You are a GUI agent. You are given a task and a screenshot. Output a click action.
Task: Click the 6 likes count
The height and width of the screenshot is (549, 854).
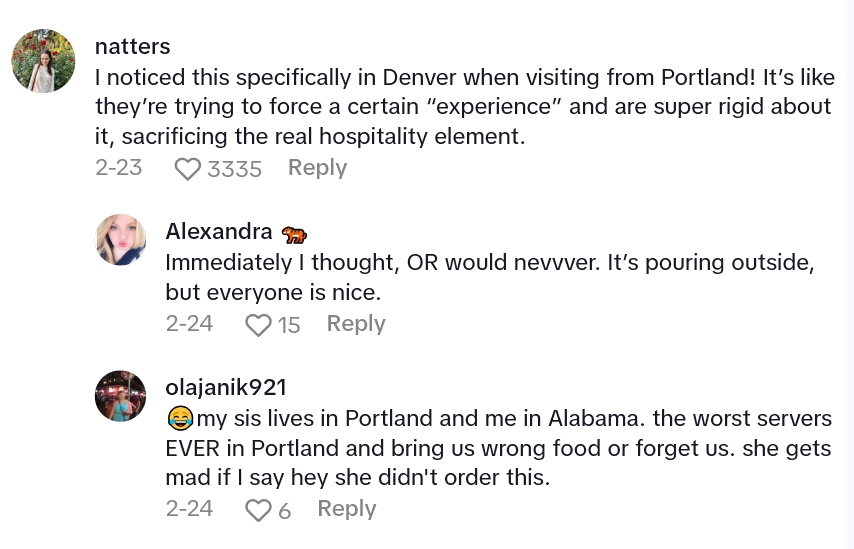[x=285, y=510]
